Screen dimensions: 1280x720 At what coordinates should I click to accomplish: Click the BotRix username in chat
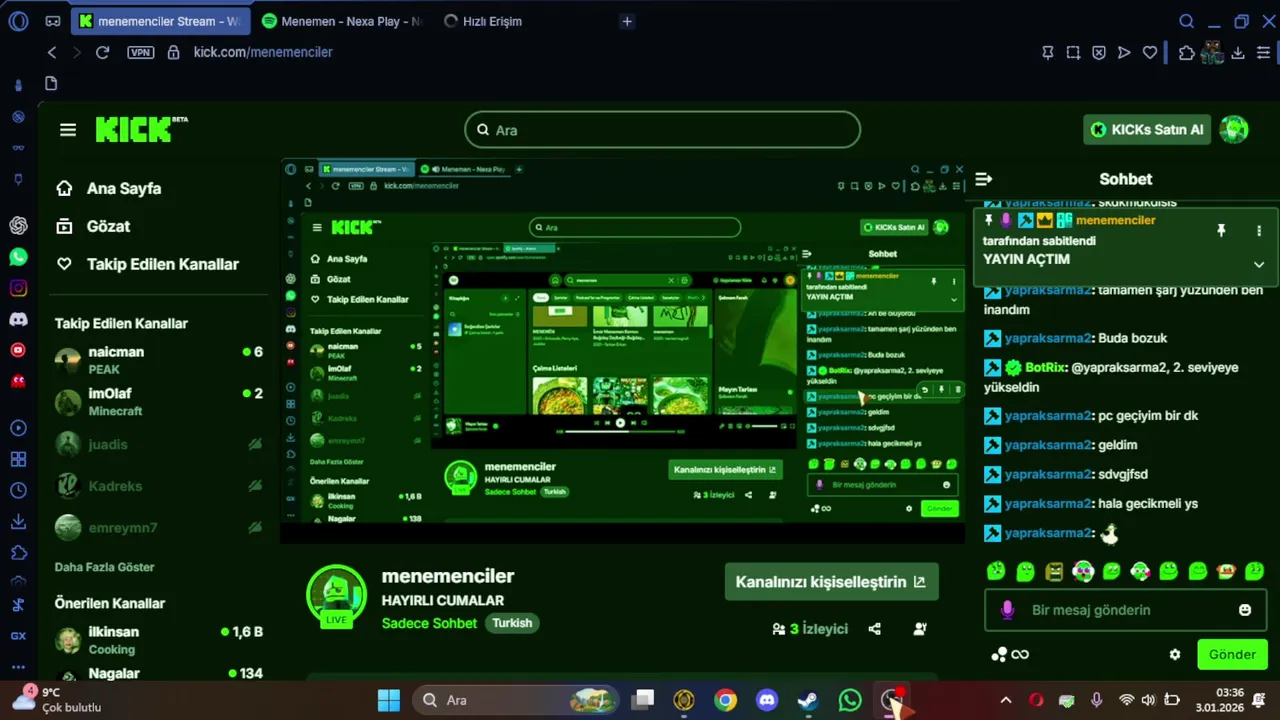(1045, 367)
